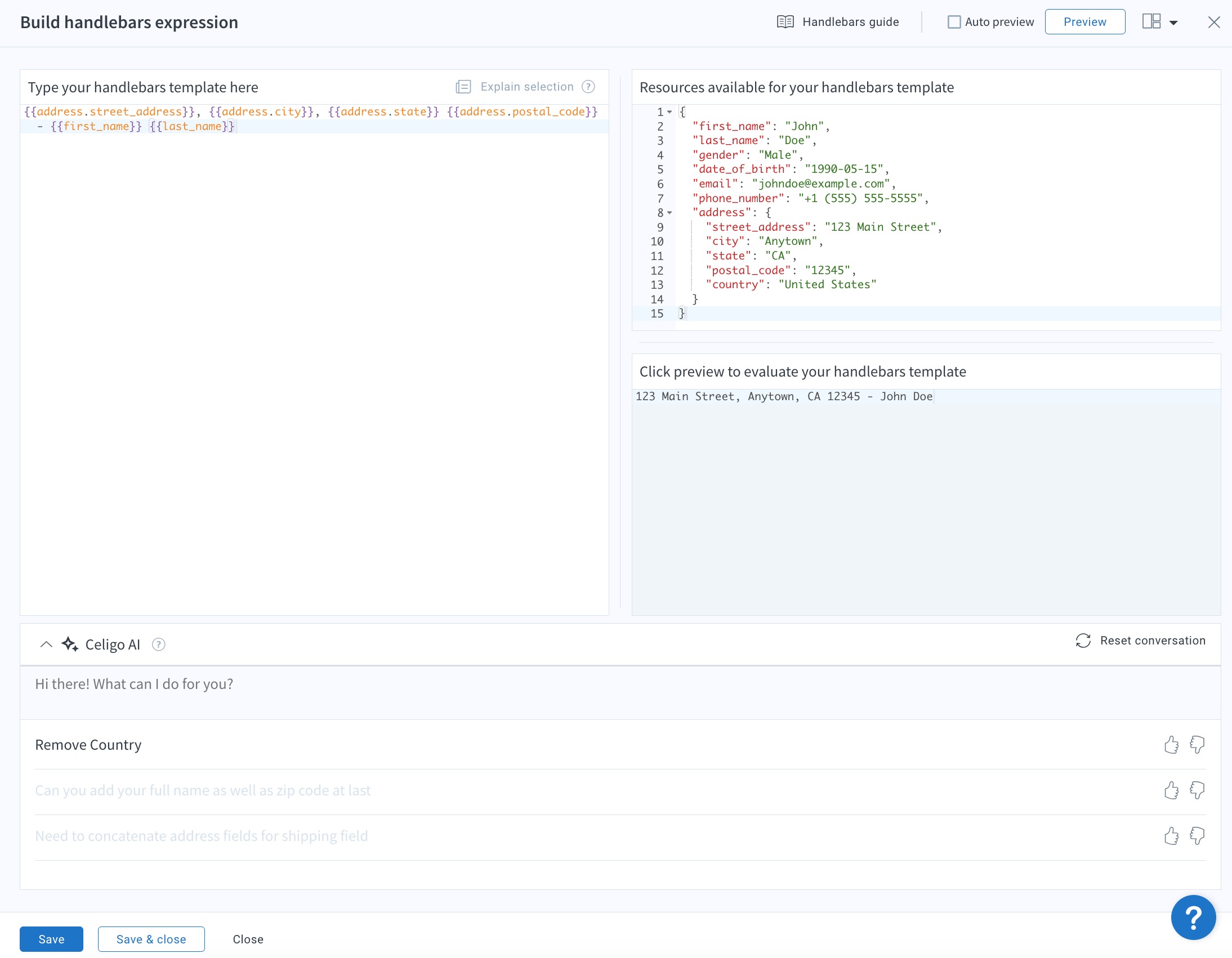Viewport: 1232px width, 958px height.
Task: Click the Celigo AI sparkle icon
Action: pyautogui.click(x=70, y=644)
